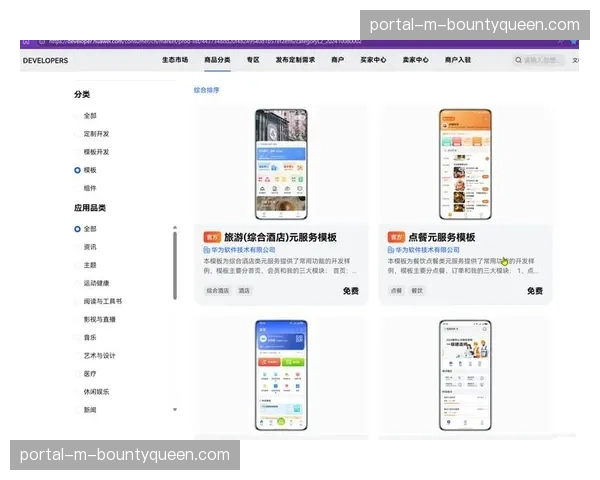600x480 pixels.
Task: Click the browser address bar URL
Action: [205, 42]
